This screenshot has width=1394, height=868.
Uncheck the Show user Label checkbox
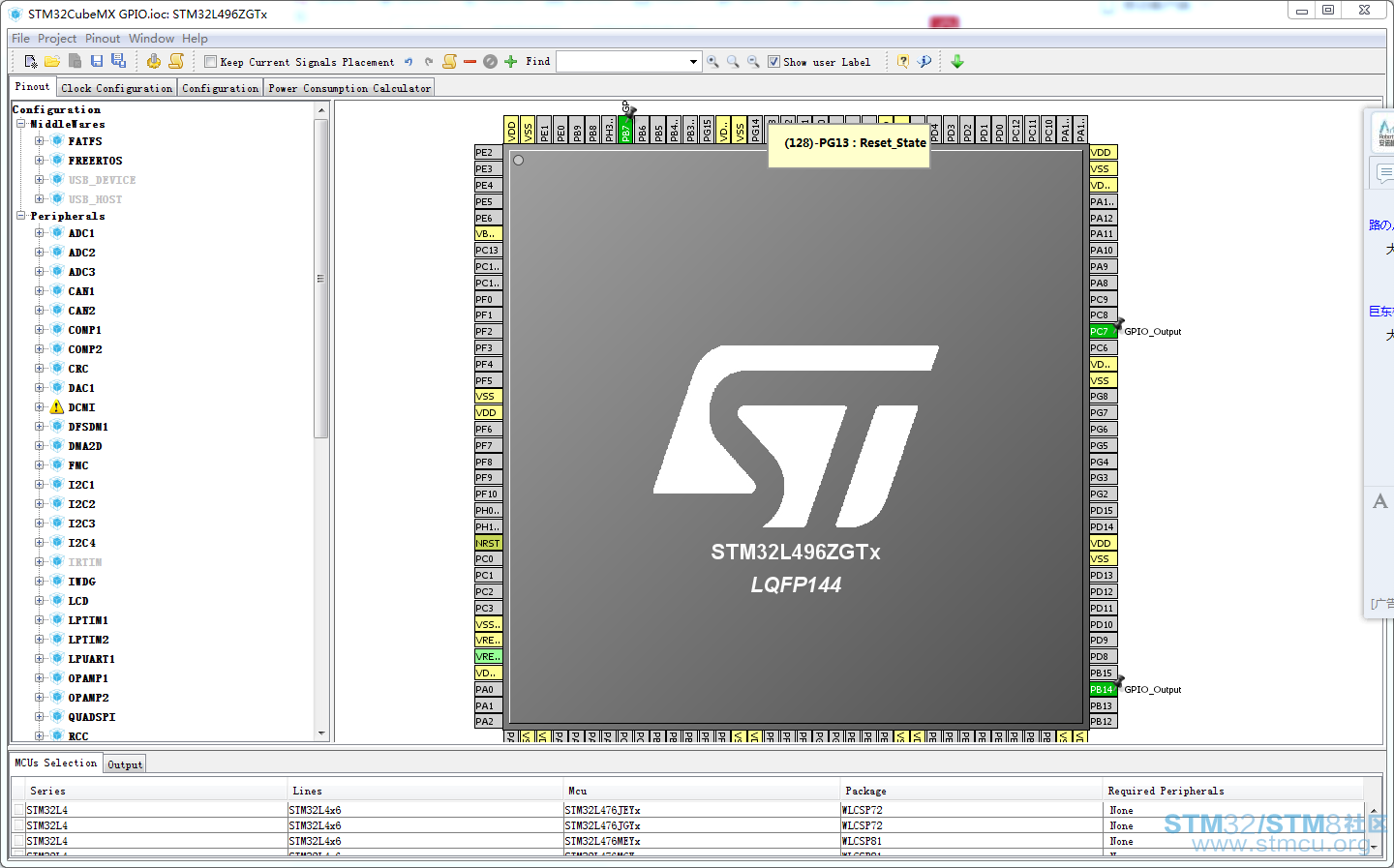click(x=773, y=62)
